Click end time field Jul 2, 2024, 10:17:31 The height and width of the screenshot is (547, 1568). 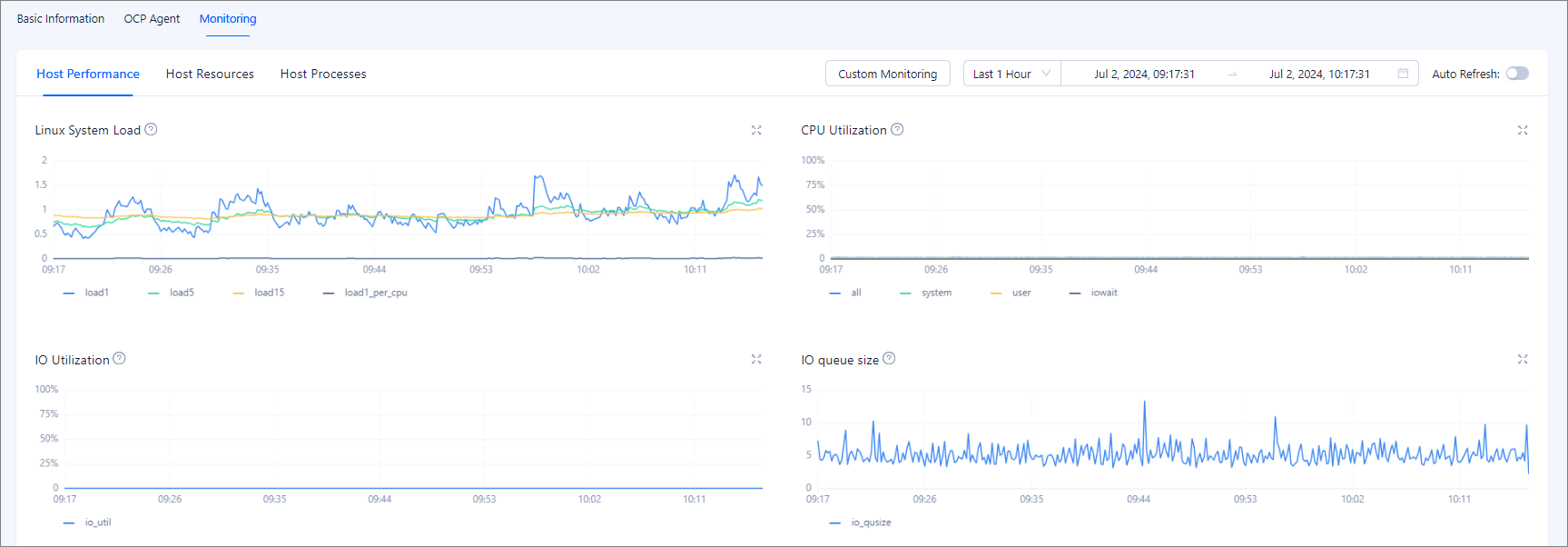click(x=1318, y=74)
